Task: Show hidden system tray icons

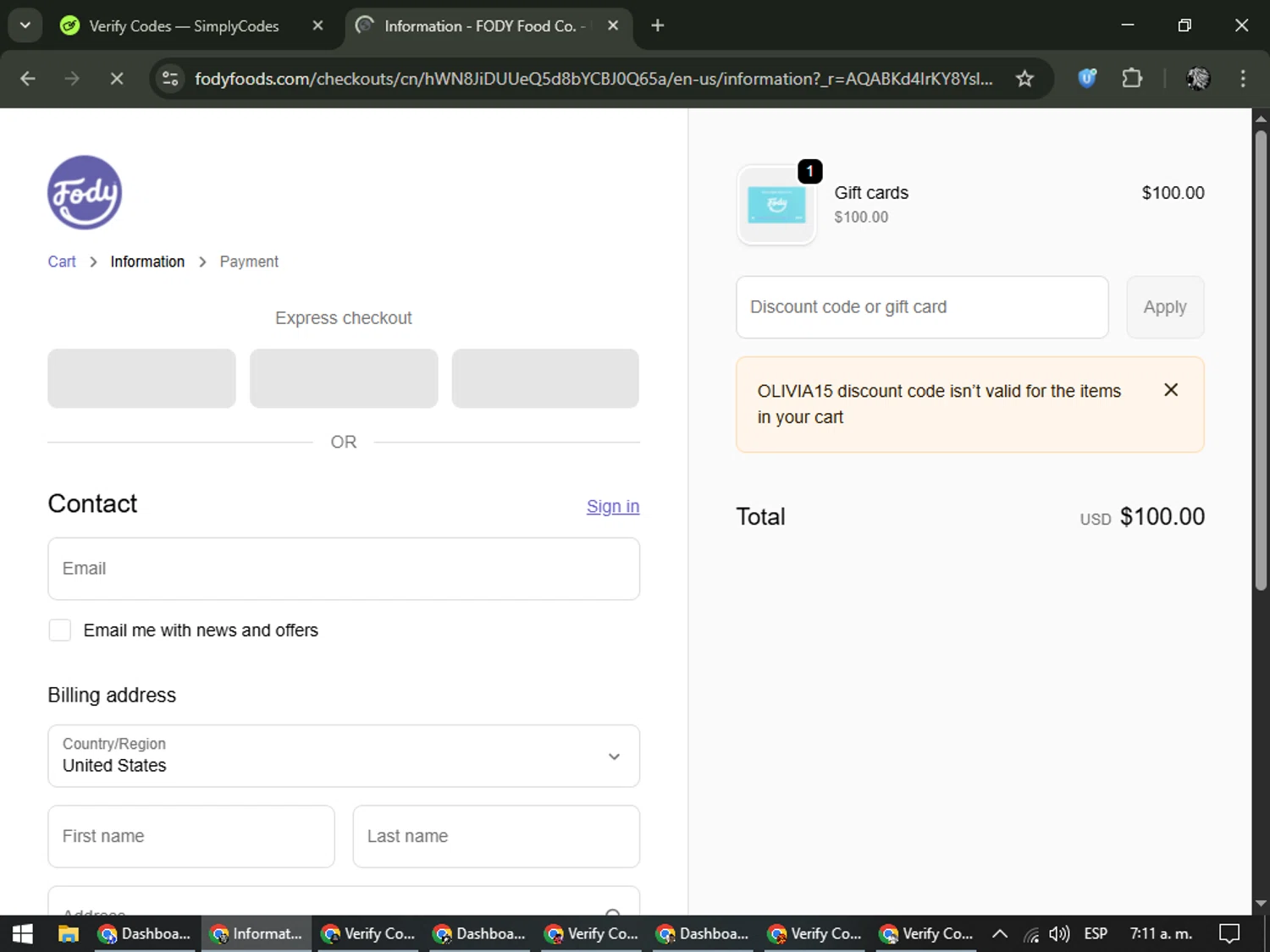Action: click(x=1000, y=933)
